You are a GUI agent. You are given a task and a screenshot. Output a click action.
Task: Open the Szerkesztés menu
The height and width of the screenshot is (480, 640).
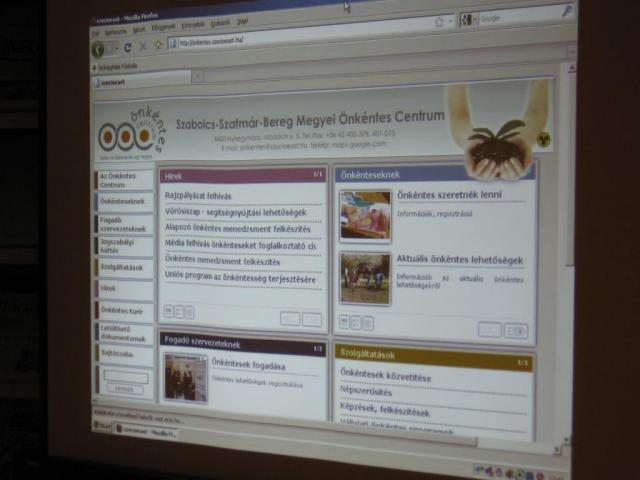116,31
